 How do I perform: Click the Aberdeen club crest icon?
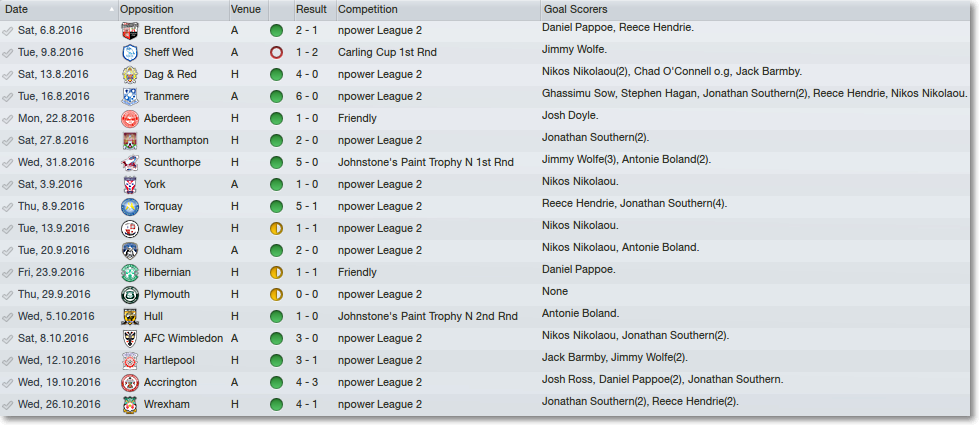coord(129,119)
